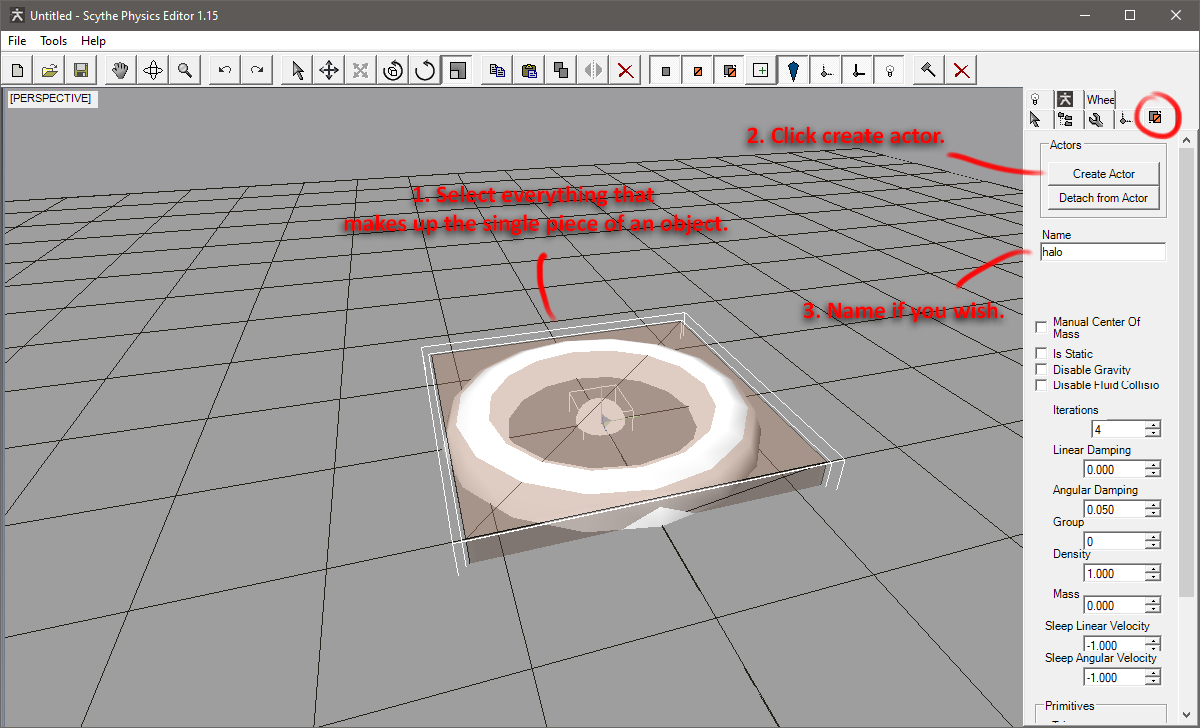Click the Density field showing 1.000
This screenshot has width=1200, height=728.
coord(1114,573)
